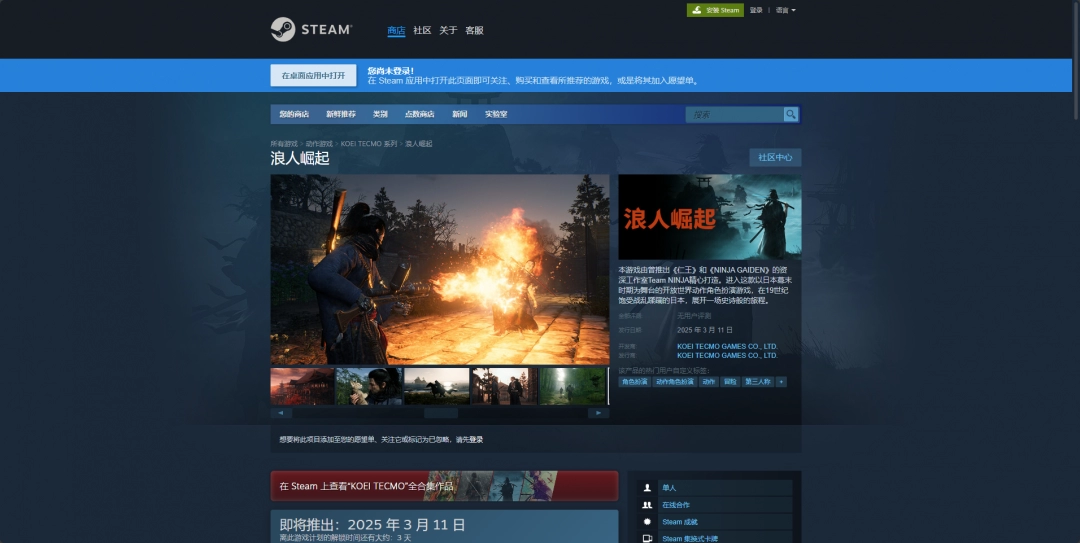This screenshot has height=543, width=1080.
Task: Open the 社区中心 community hub button
Action: point(775,157)
